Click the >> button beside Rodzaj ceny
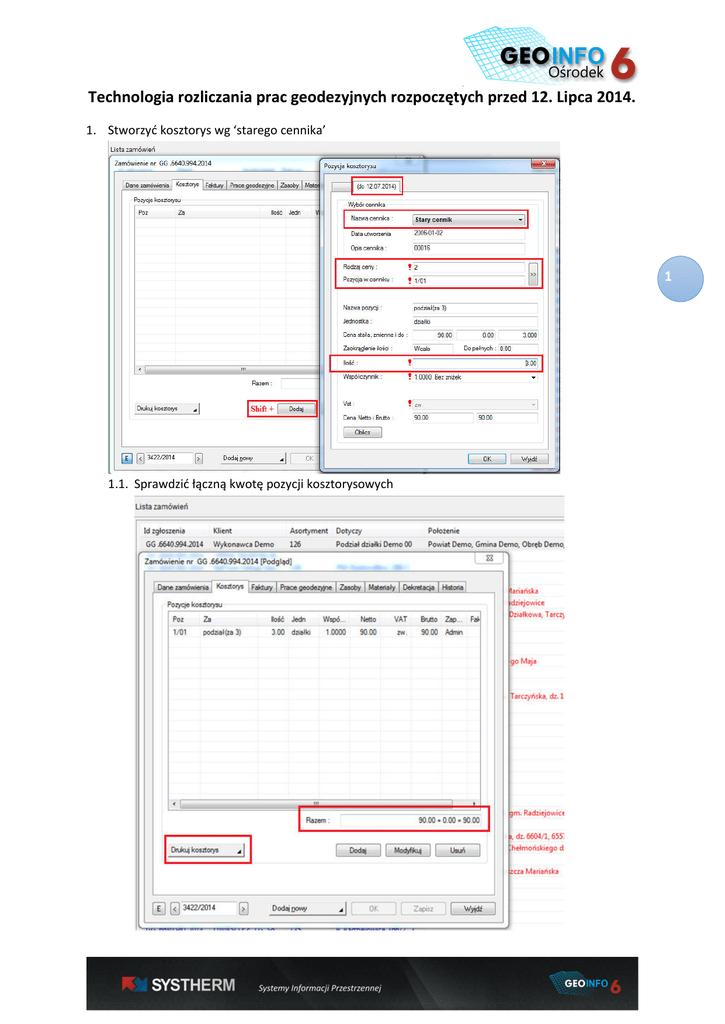 point(533,274)
